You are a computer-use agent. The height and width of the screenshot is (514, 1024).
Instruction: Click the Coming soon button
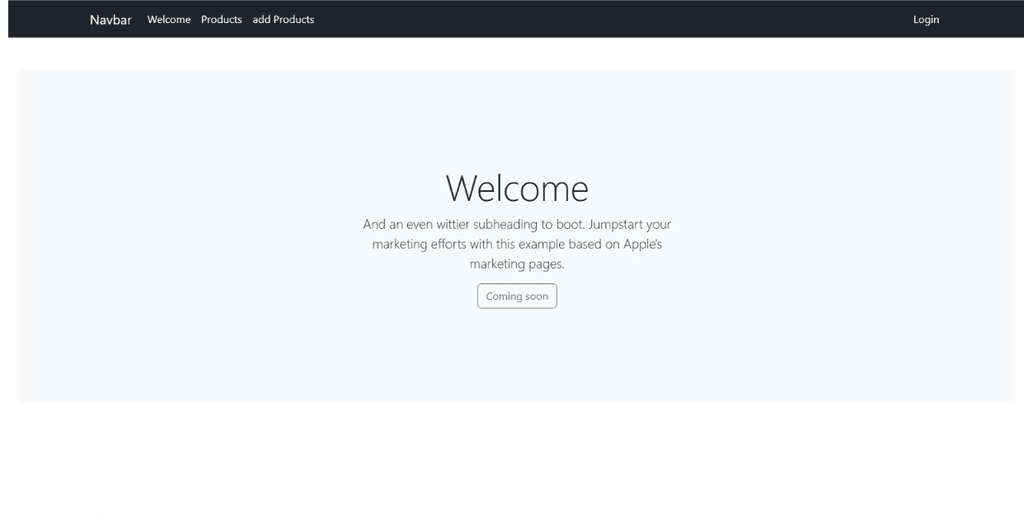(x=517, y=296)
